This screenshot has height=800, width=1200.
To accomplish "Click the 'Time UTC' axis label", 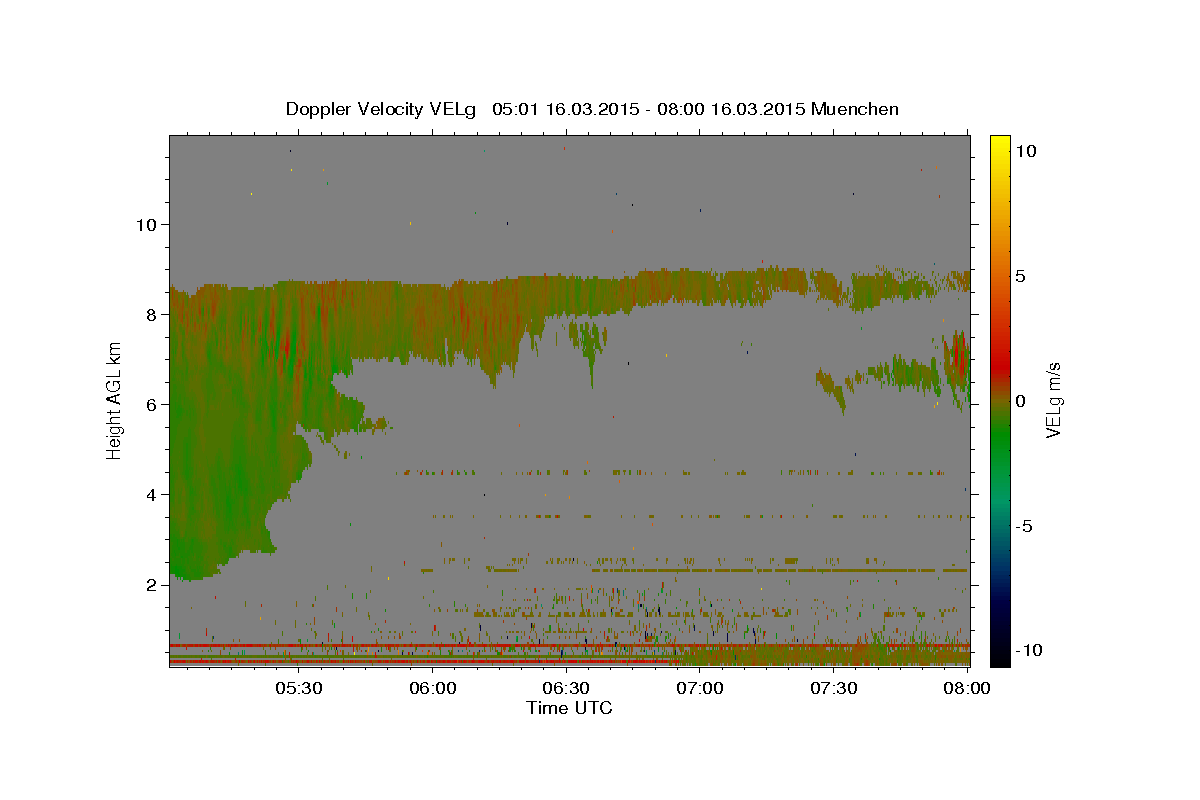I will pyautogui.click(x=569, y=708).
